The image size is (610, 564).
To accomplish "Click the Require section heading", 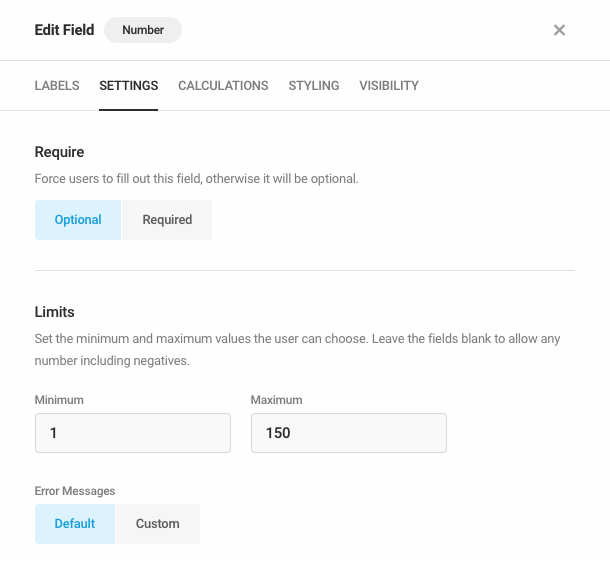I will click(59, 152).
